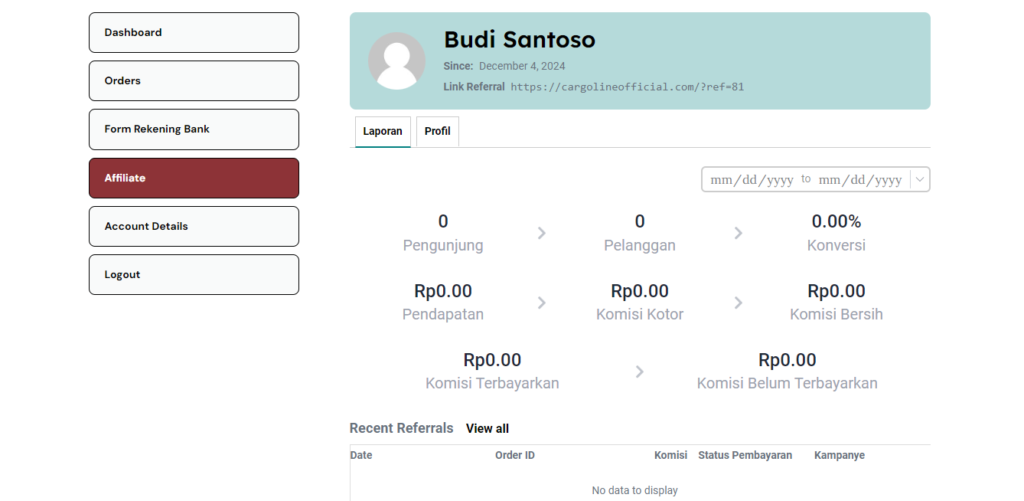Switch to the Profil tab

pos(438,131)
